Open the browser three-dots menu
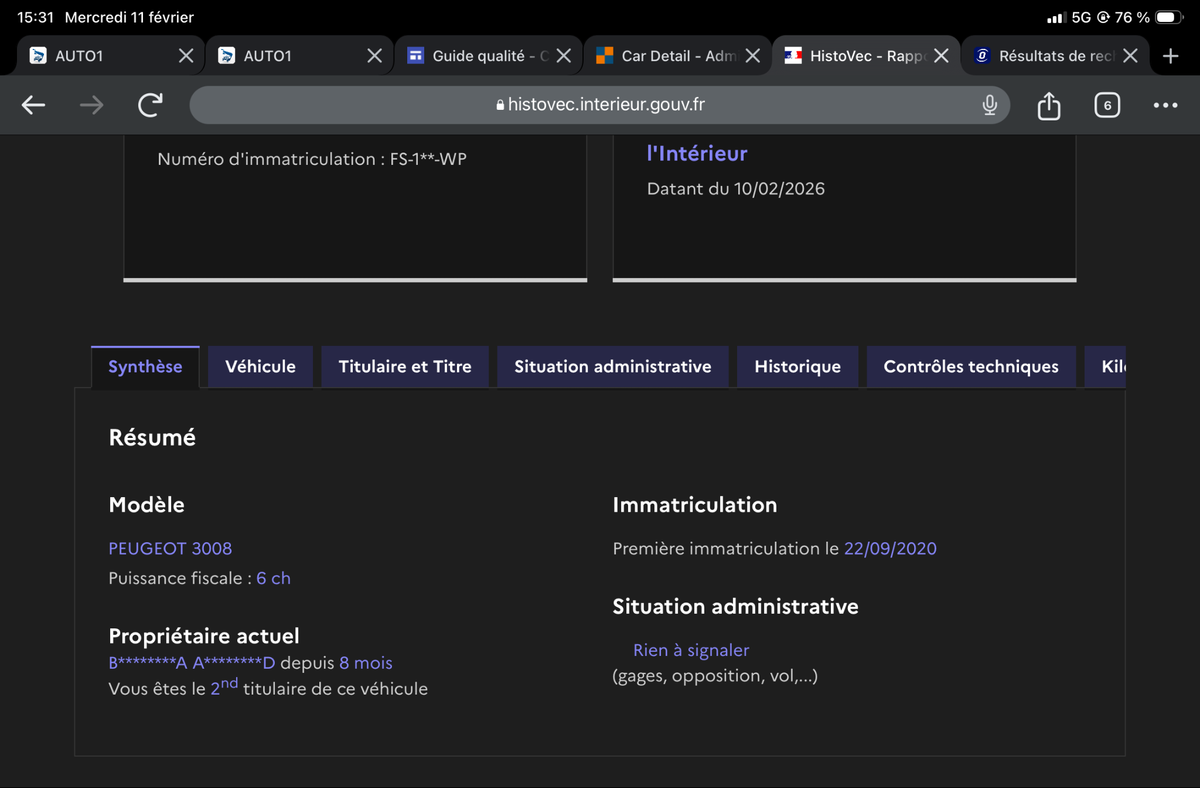This screenshot has height=788, width=1200. (1165, 105)
